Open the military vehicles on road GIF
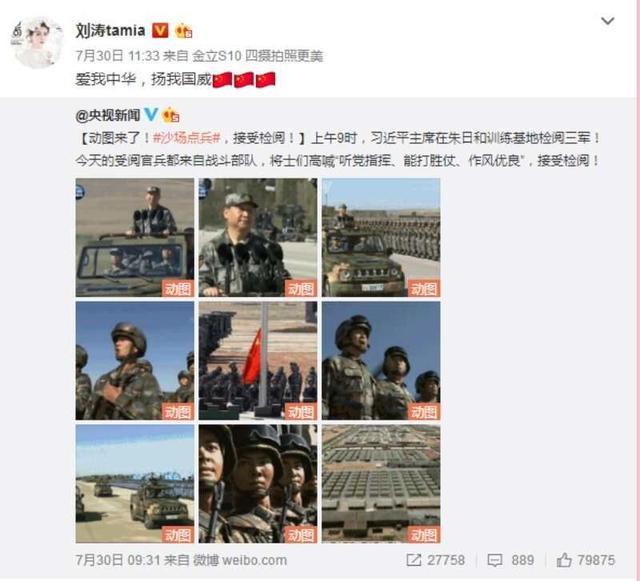This screenshot has height=581, width=640. [135, 484]
